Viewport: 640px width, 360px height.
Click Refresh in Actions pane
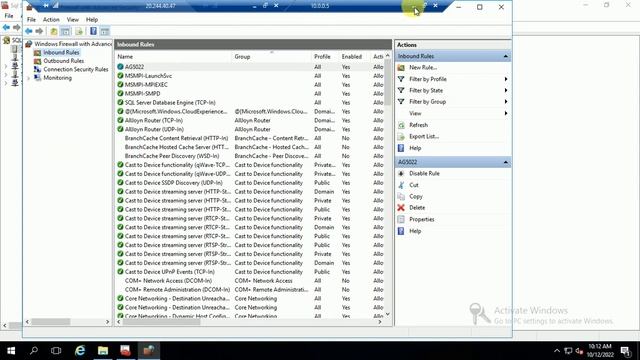tap(418, 125)
